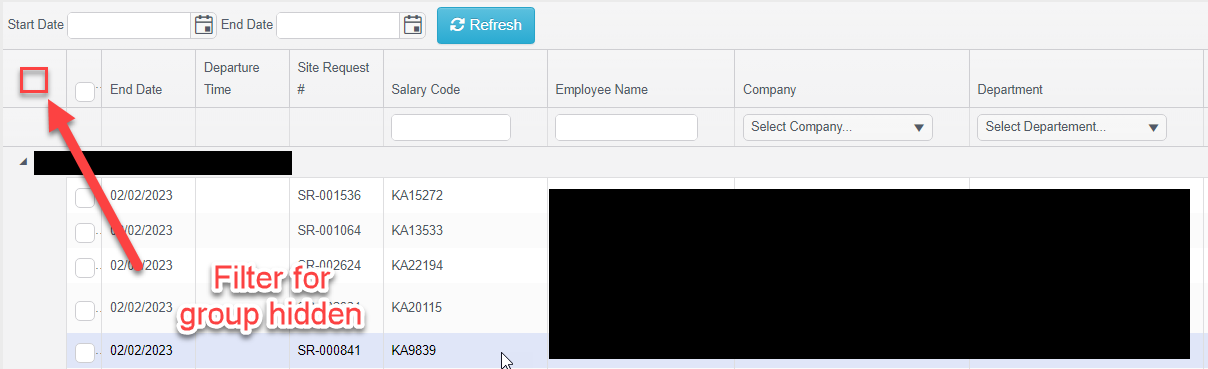Select the SR-001064 cell
The height and width of the screenshot is (369, 1208).
[328, 230]
